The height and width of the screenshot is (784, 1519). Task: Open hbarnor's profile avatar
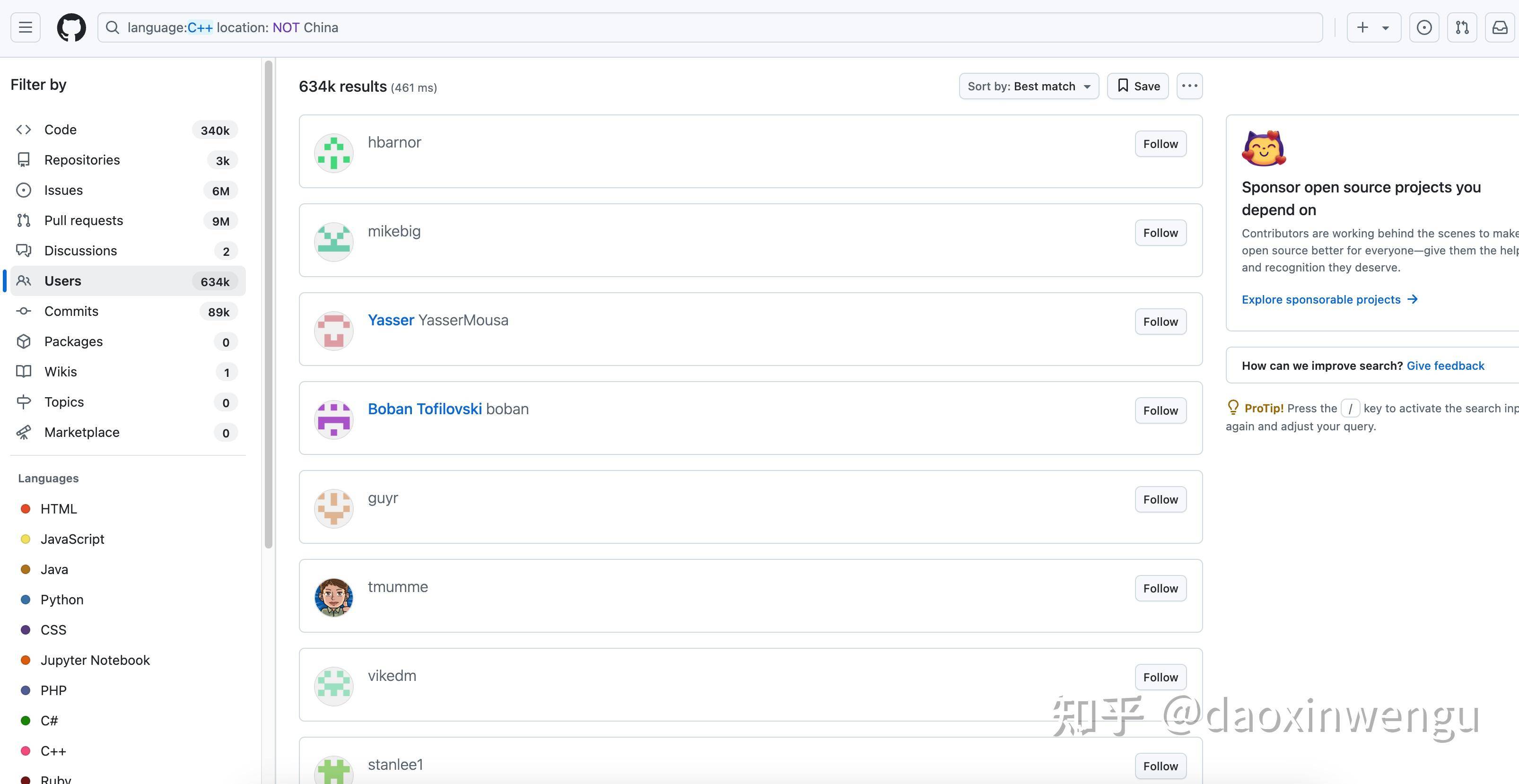(x=334, y=153)
